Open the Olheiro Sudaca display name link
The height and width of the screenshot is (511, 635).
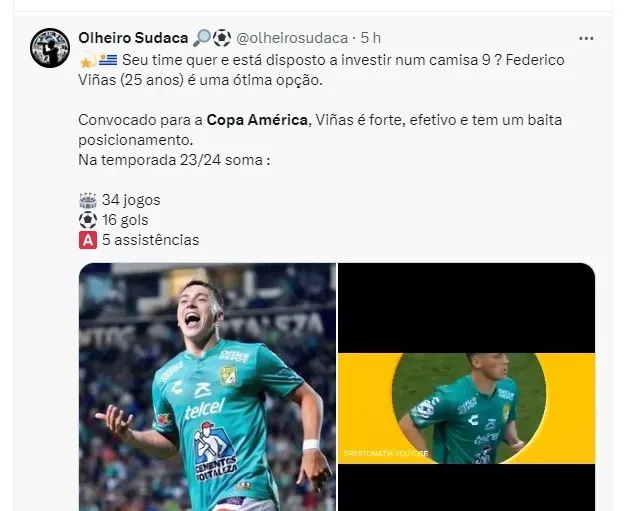[133, 38]
